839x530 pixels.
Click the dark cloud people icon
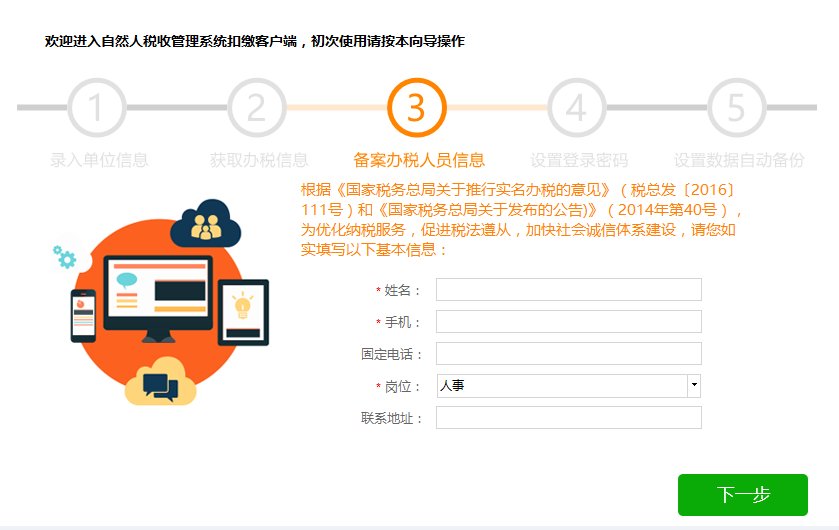tap(206, 224)
